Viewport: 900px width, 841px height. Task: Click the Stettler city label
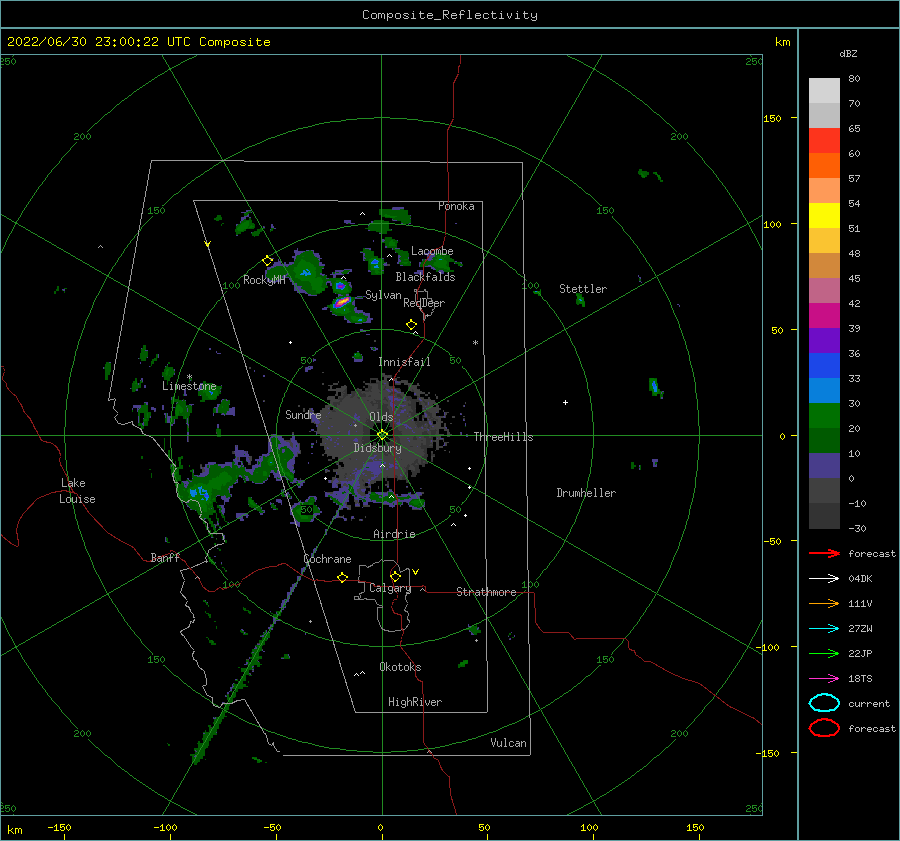(583, 289)
